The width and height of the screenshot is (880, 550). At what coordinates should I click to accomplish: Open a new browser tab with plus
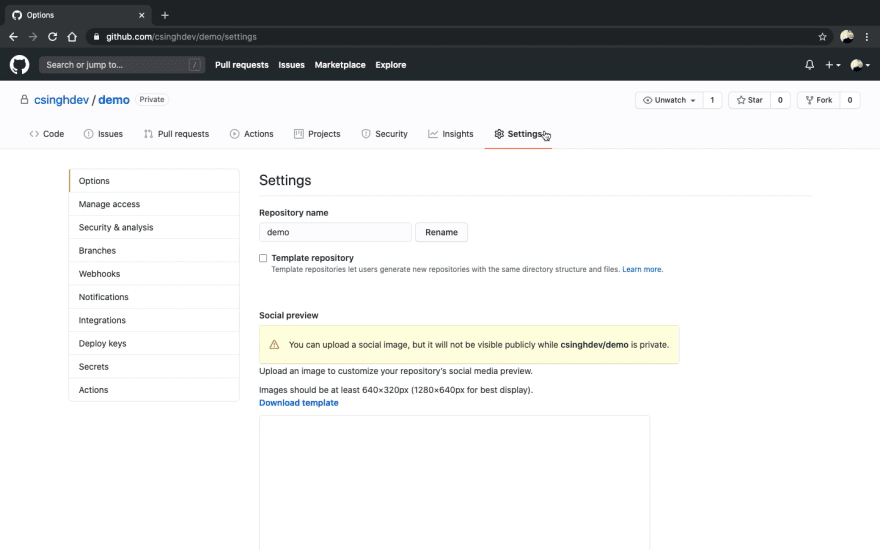(165, 15)
